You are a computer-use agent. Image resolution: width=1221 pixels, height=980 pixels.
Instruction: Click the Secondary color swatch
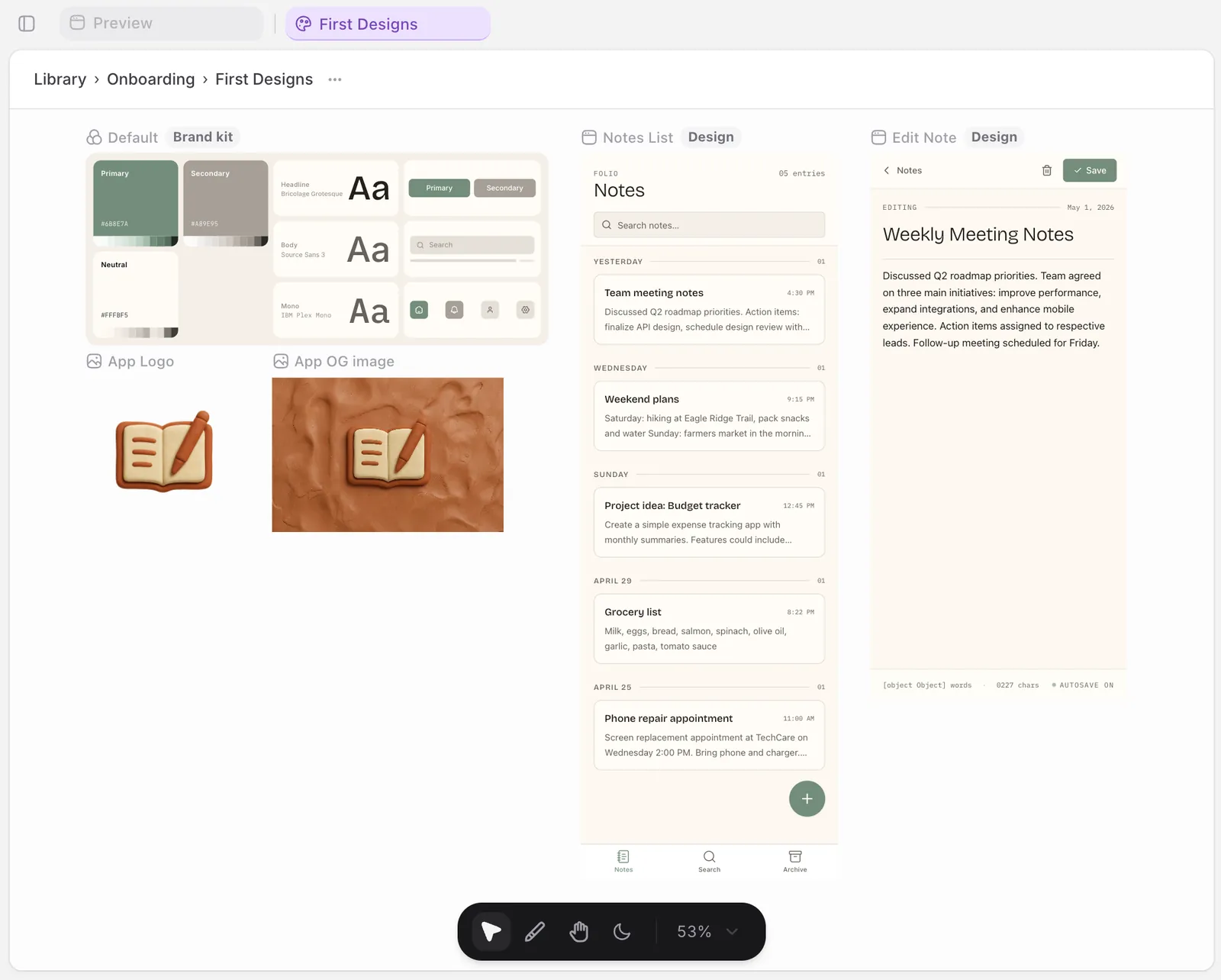click(226, 203)
